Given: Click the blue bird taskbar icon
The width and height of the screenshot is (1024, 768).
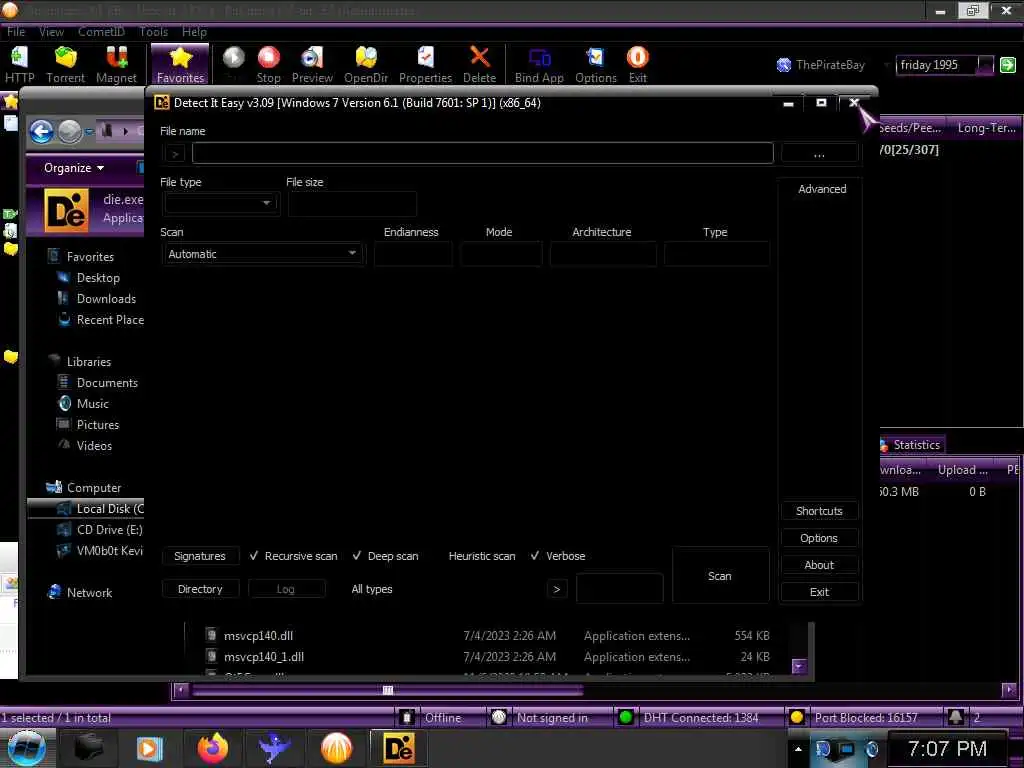Looking at the screenshot, I should click(274, 748).
